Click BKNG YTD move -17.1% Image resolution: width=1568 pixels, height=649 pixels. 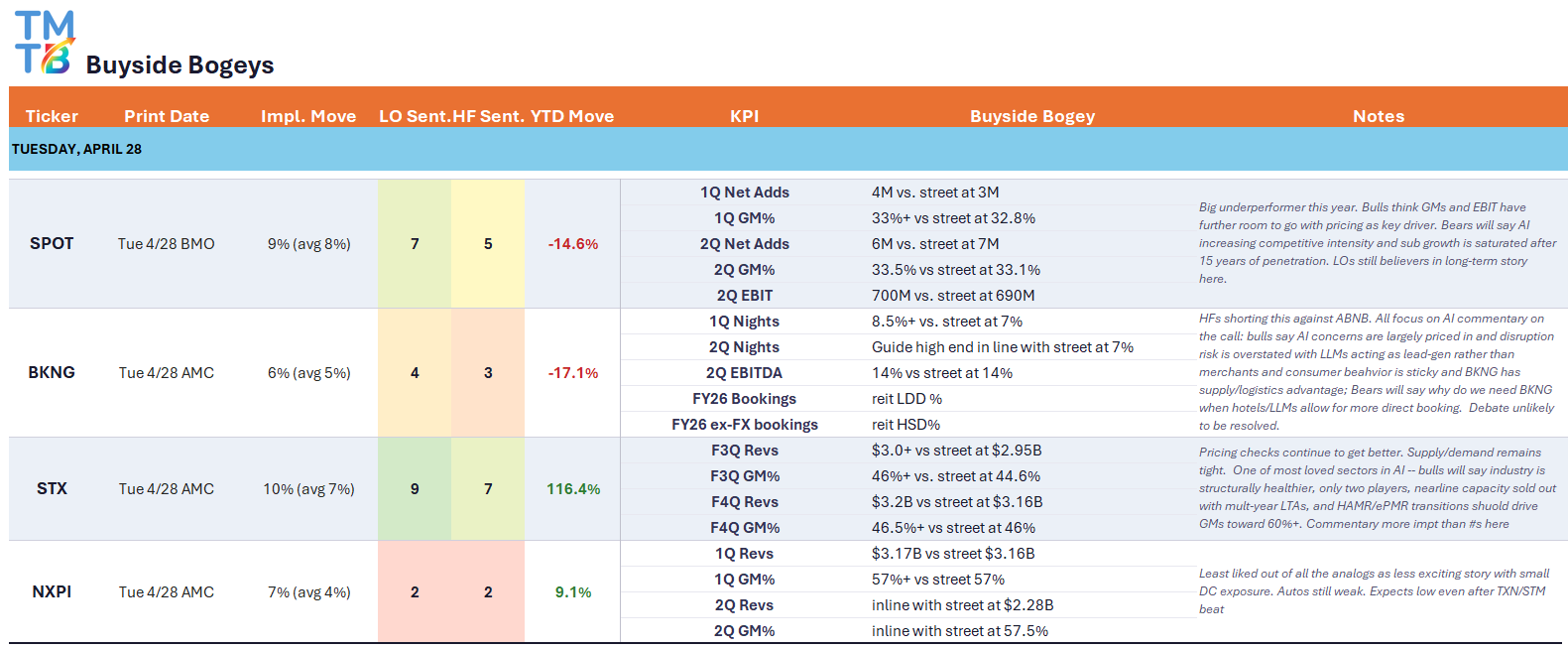click(573, 372)
